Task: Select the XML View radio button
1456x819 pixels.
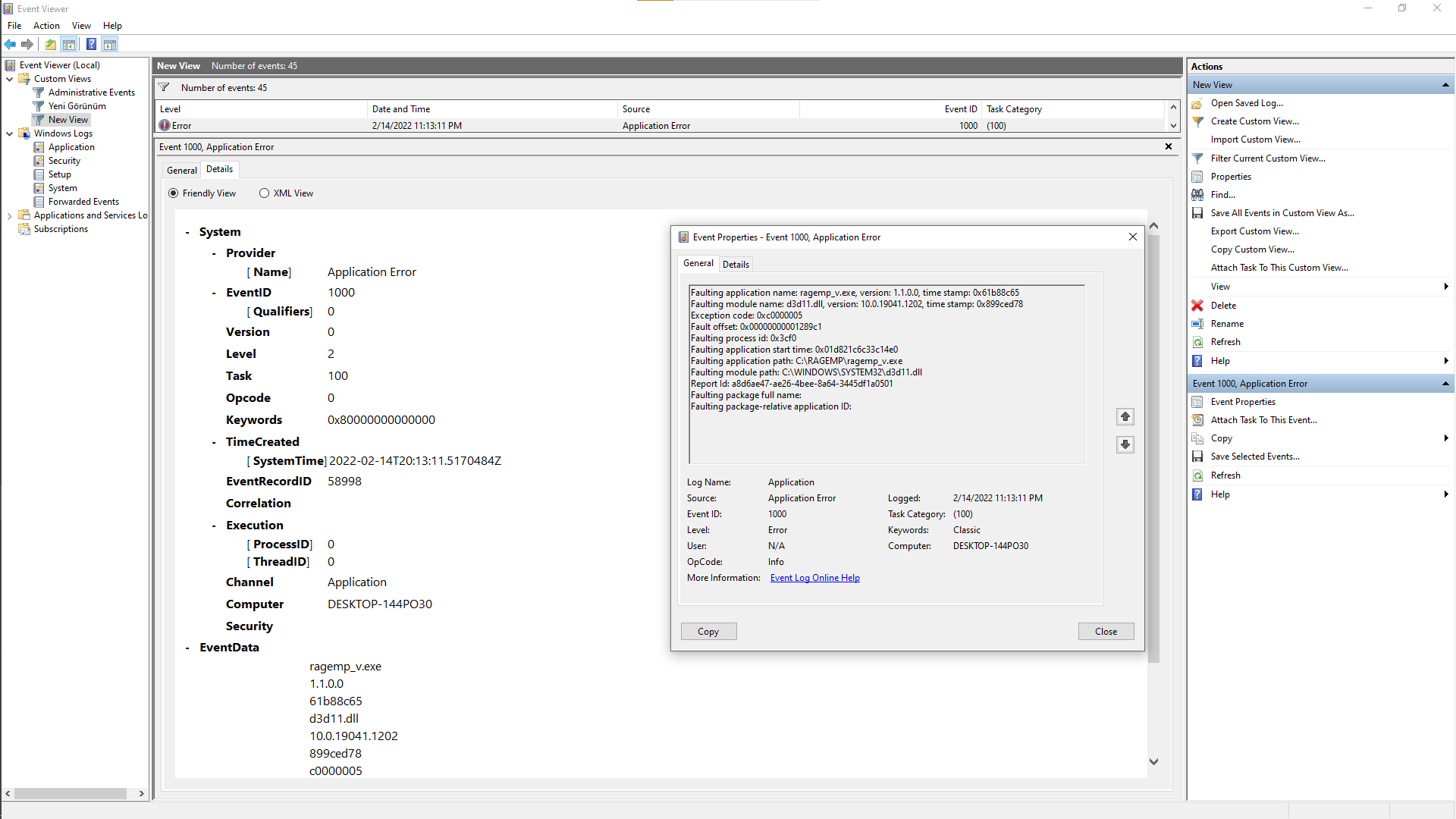Action: (x=264, y=193)
